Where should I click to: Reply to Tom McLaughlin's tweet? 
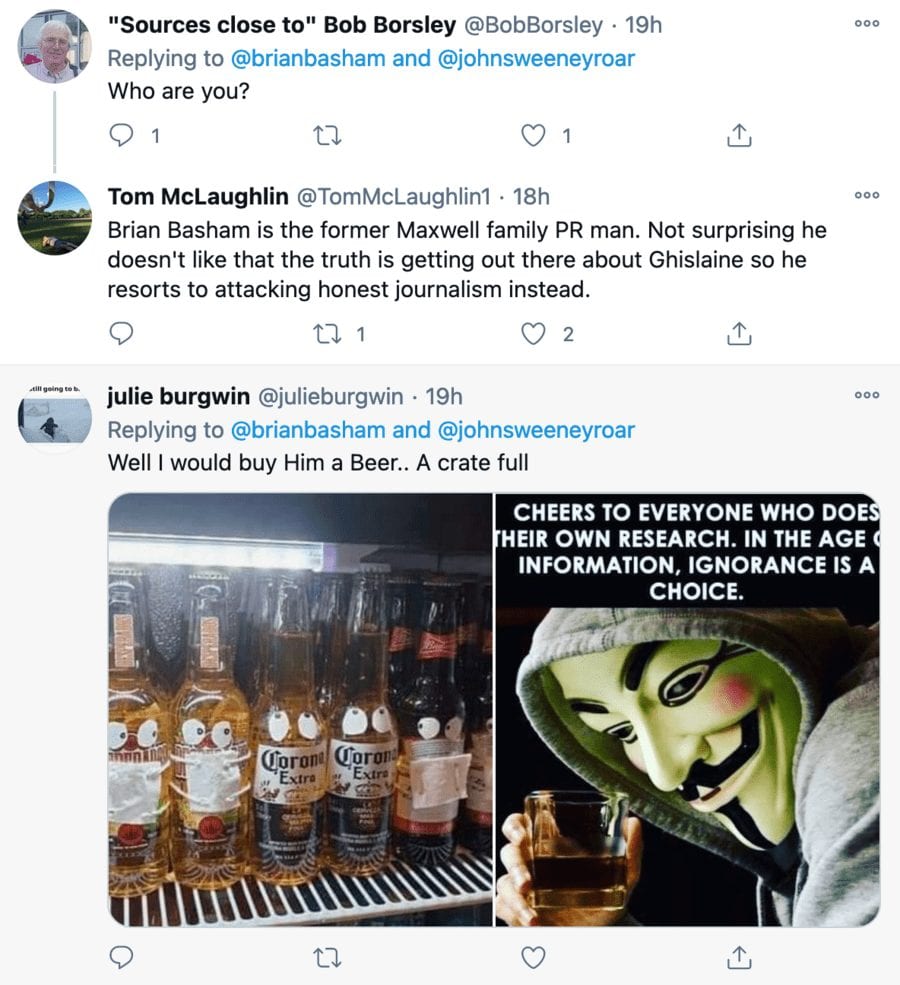121,333
